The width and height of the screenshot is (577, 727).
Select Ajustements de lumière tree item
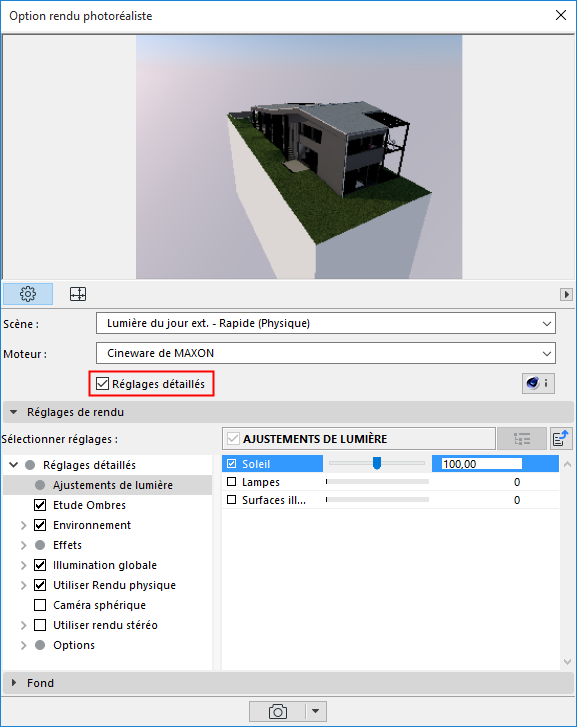(113, 485)
